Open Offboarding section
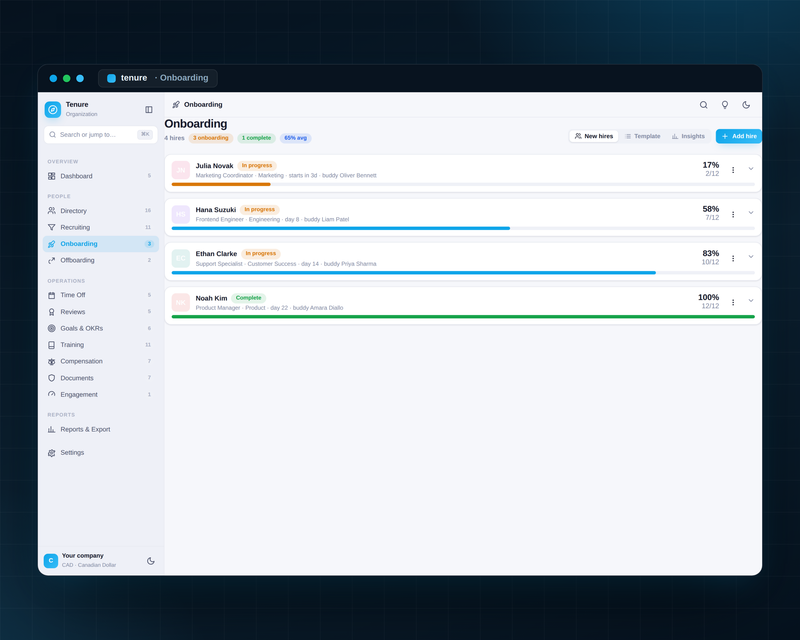Viewport: 800px width, 640px height. (x=101, y=260)
